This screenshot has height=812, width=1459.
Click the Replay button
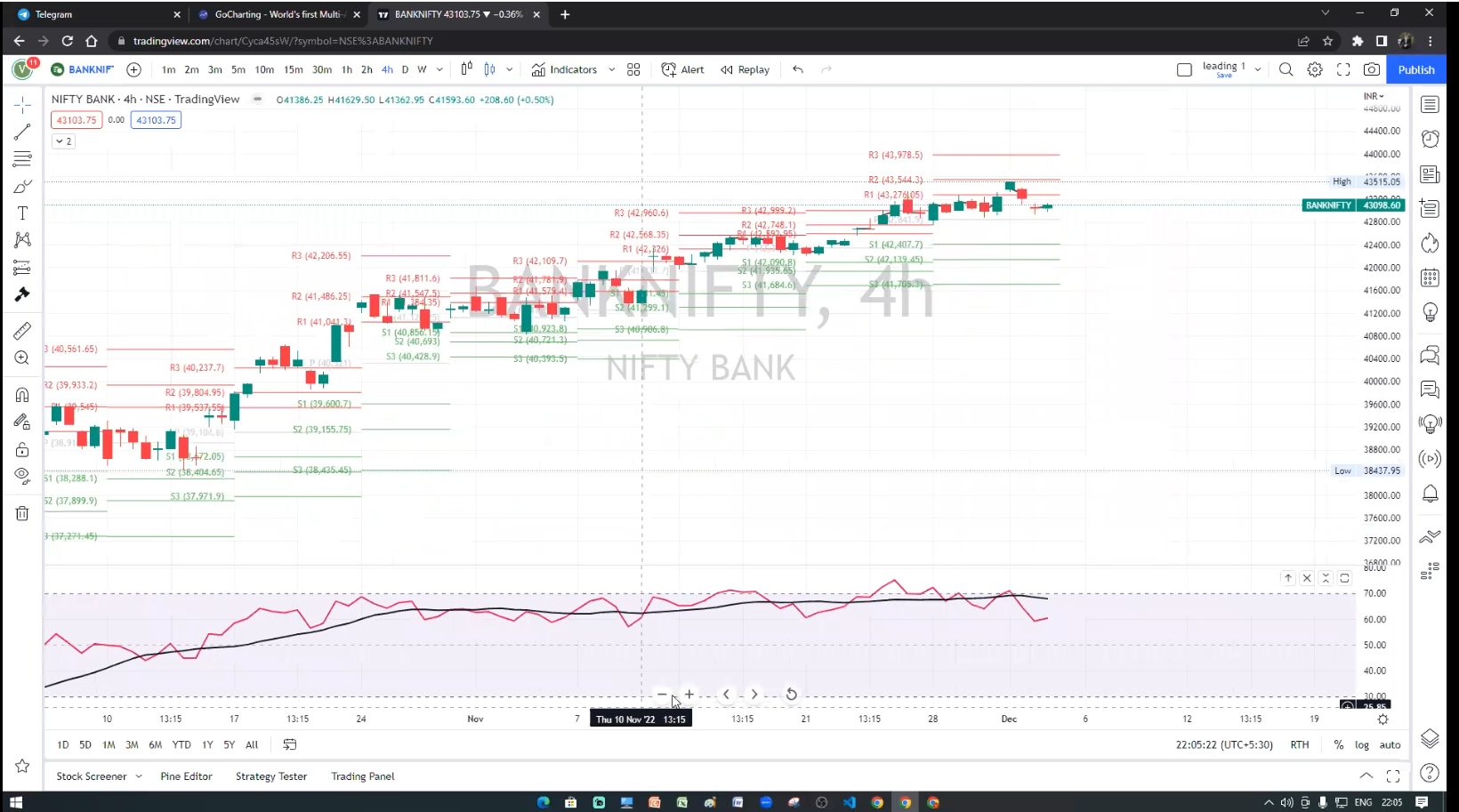point(746,69)
